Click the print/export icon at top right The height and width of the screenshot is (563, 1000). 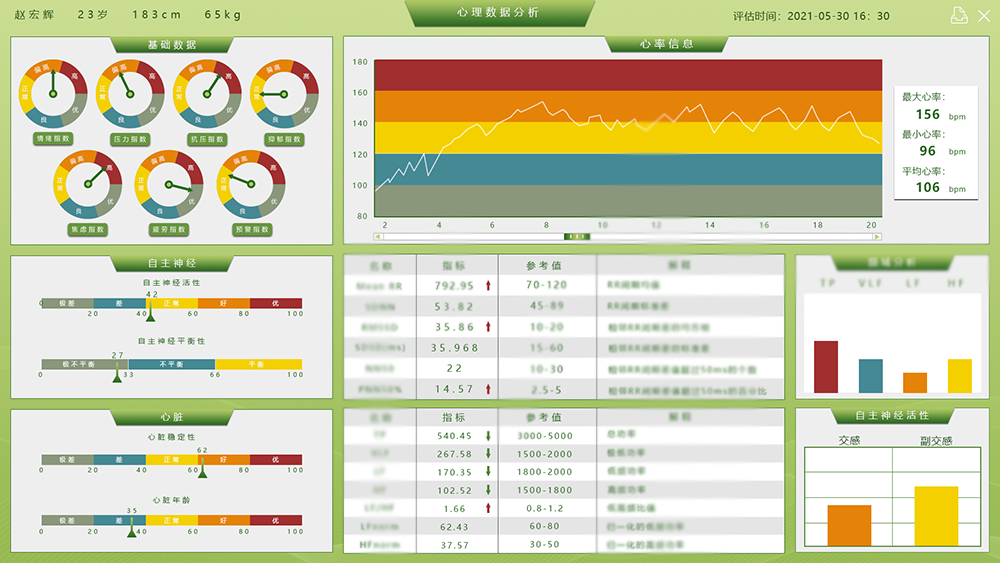tap(957, 14)
